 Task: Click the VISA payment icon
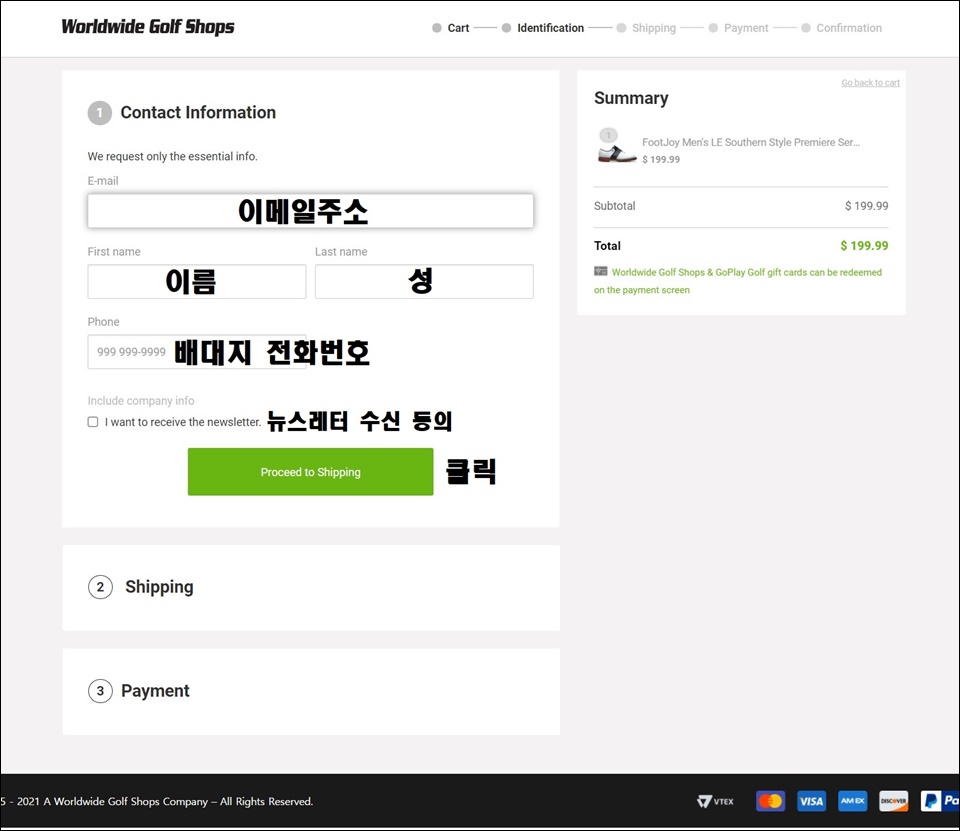tap(811, 801)
